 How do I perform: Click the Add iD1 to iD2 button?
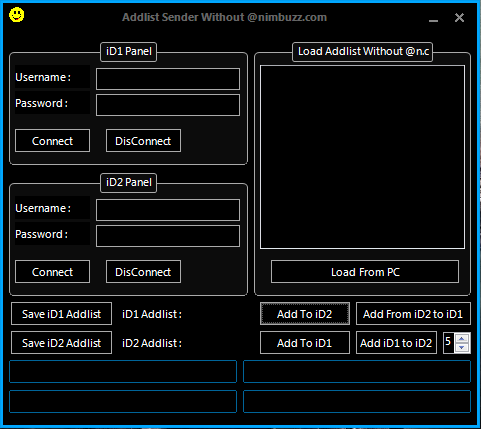(x=396, y=343)
